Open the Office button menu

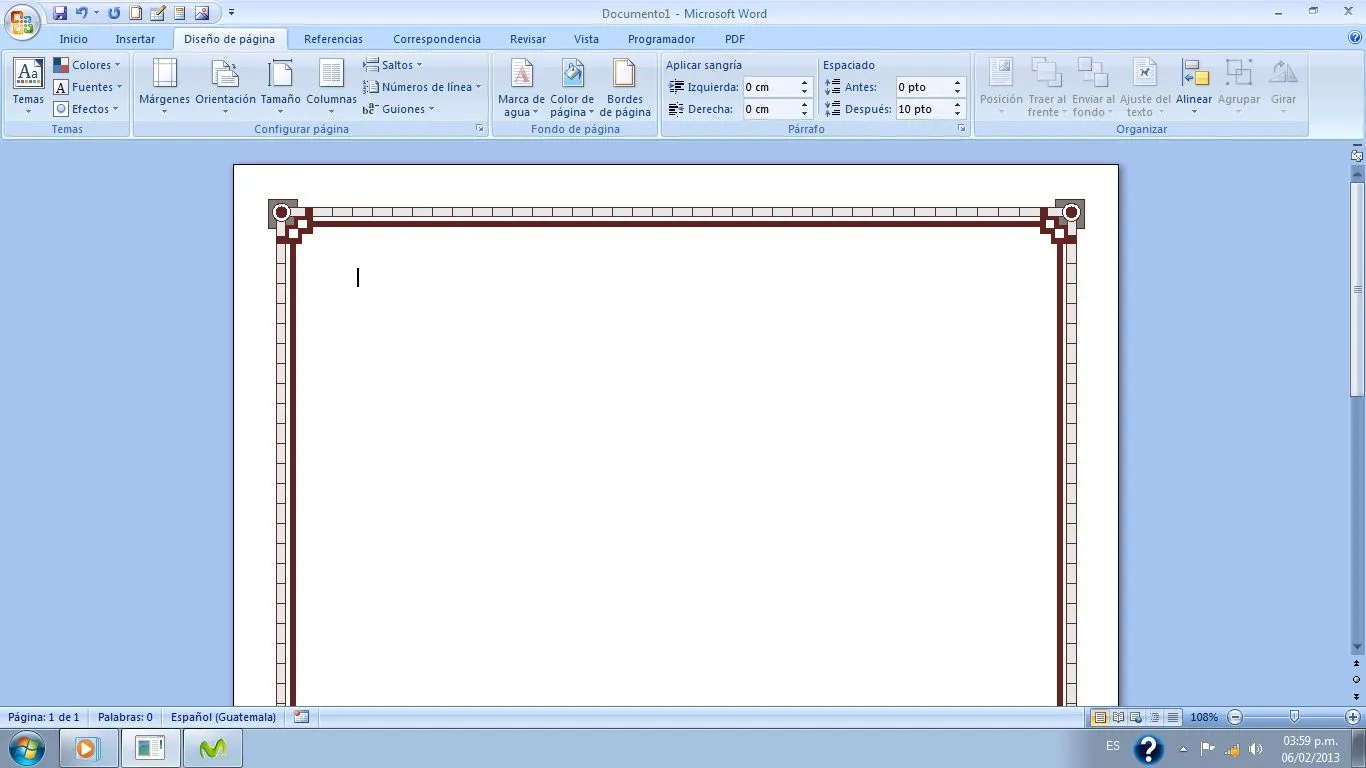(24, 20)
